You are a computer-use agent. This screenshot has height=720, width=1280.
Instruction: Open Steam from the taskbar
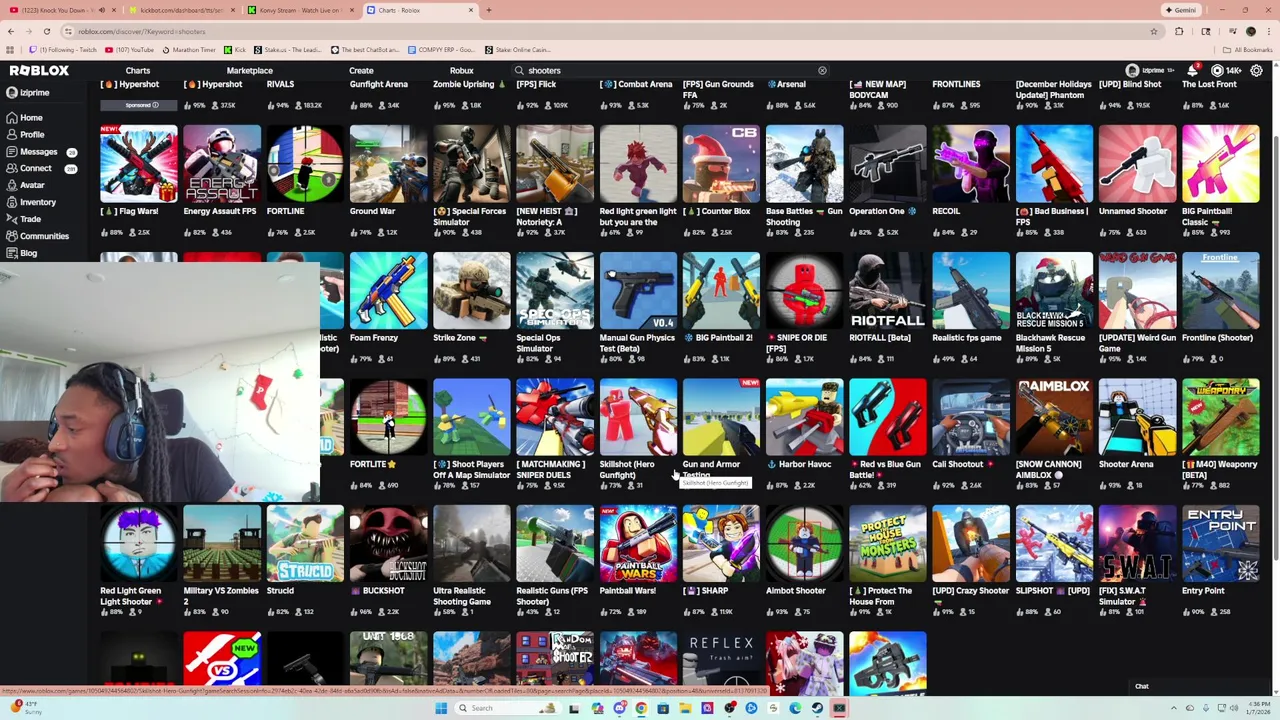[817, 708]
